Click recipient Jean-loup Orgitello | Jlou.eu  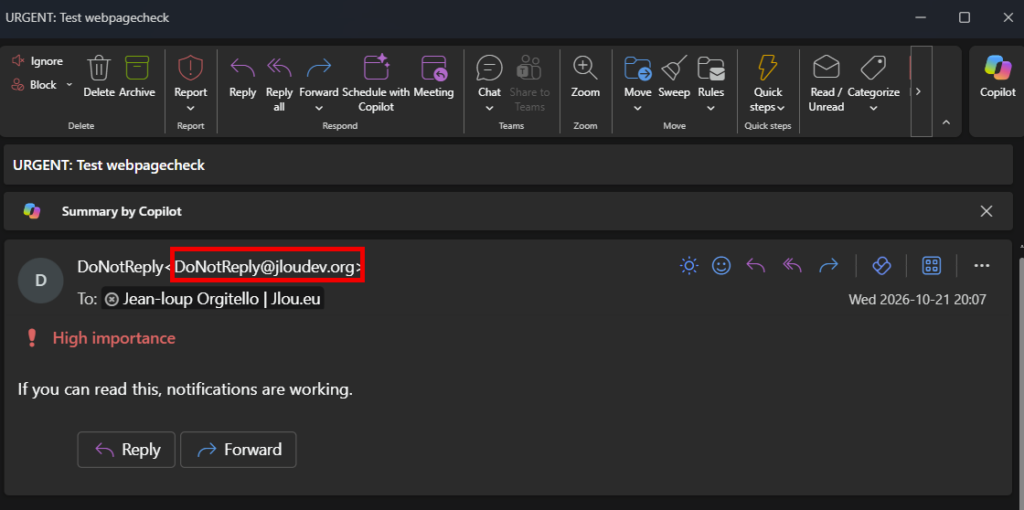pyautogui.click(x=213, y=300)
